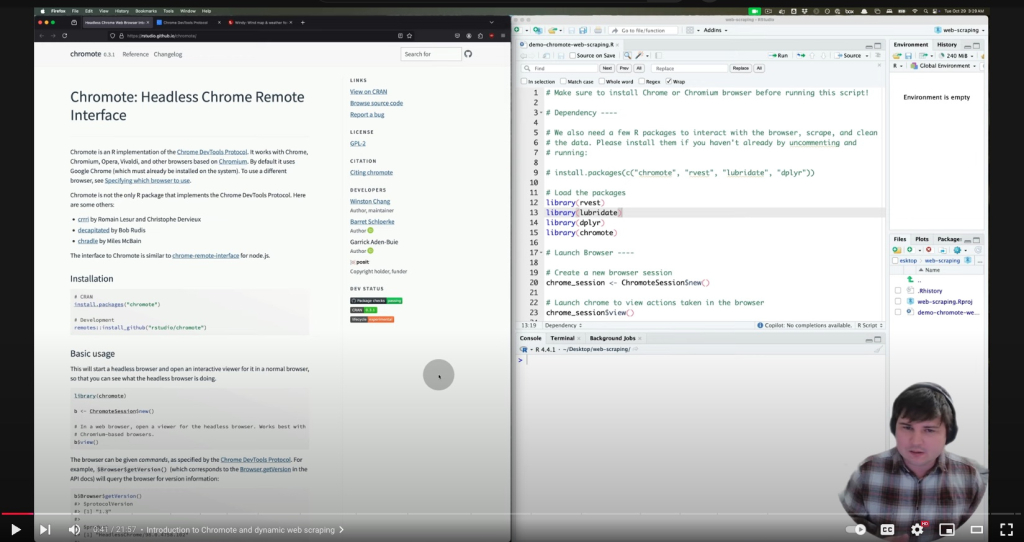
Task: Enter fullscreen video mode
Action: [x=1006, y=530]
